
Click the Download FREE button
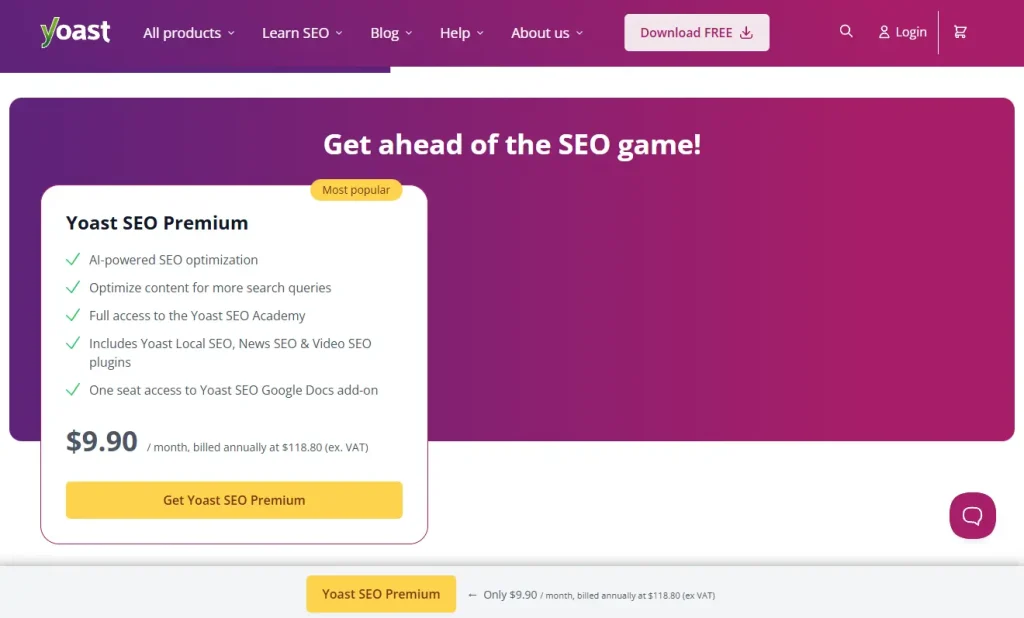[696, 32]
